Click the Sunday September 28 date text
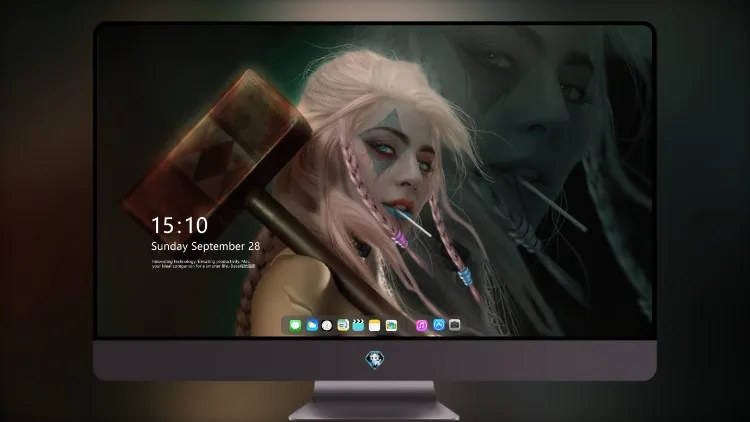This screenshot has width=750, height=422. 206,246
